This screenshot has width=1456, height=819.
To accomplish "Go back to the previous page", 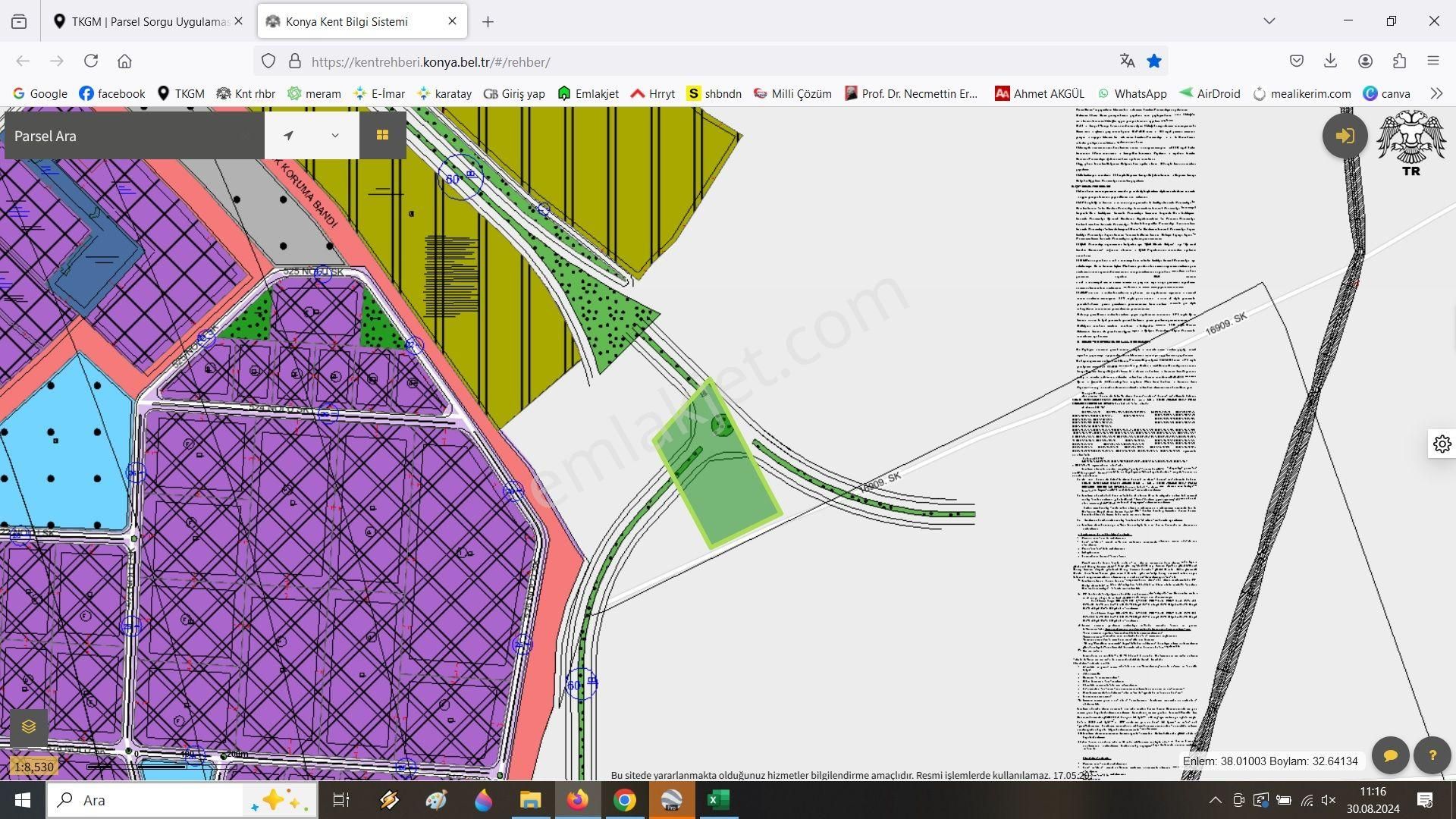I will (23, 61).
